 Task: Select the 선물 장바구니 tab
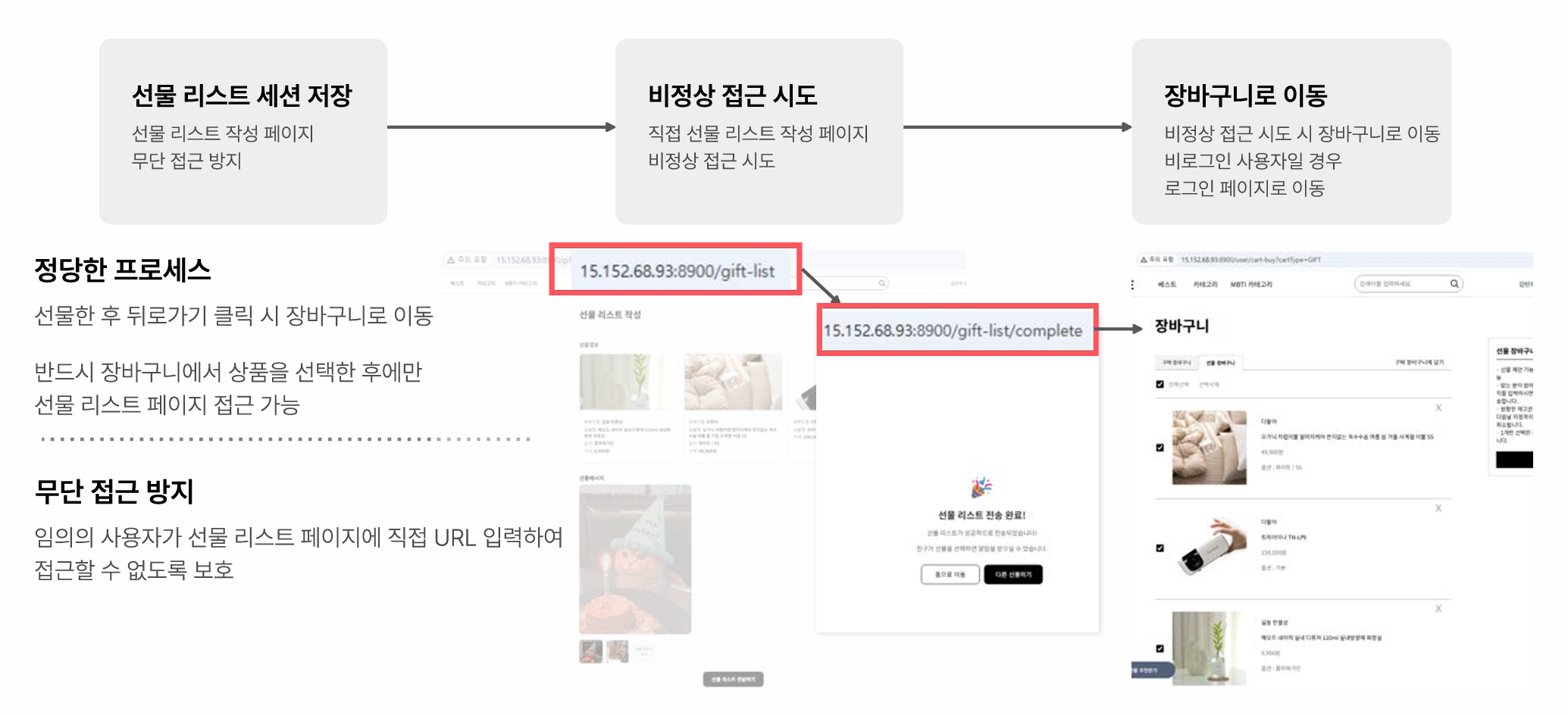point(1221,363)
